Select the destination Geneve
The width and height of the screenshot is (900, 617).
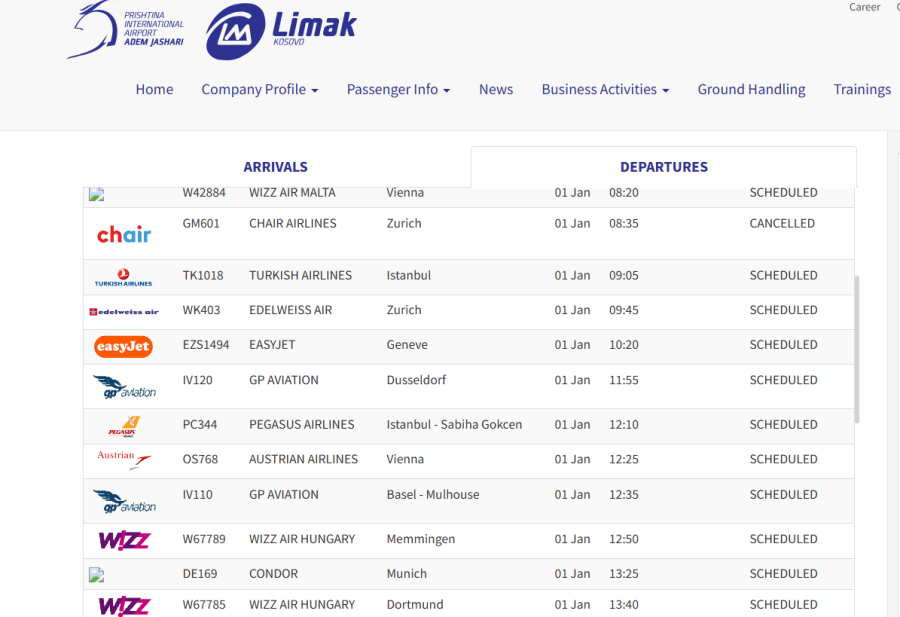[x=407, y=345]
